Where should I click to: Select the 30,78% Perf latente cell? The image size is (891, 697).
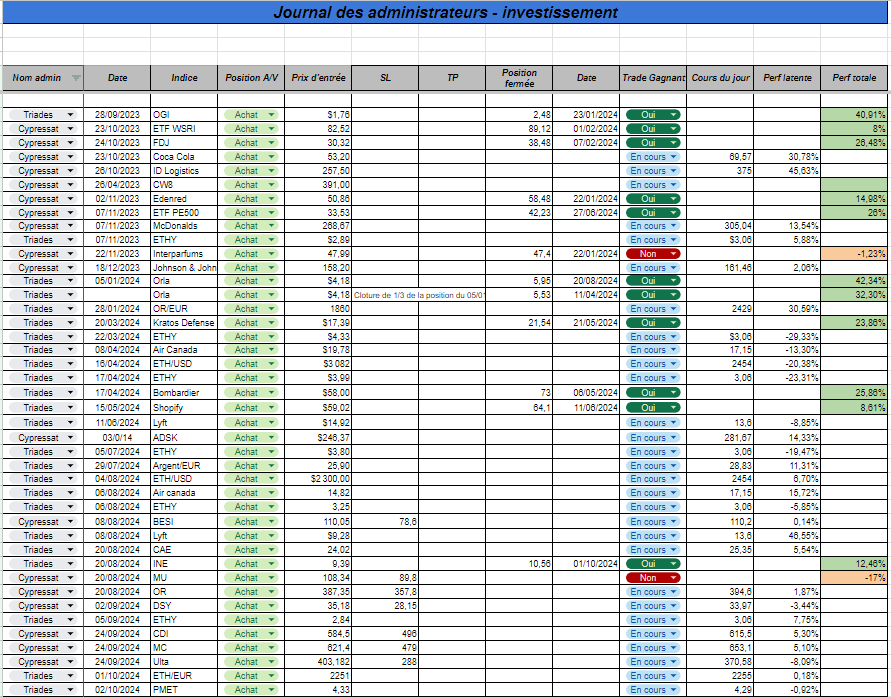[x=788, y=157]
